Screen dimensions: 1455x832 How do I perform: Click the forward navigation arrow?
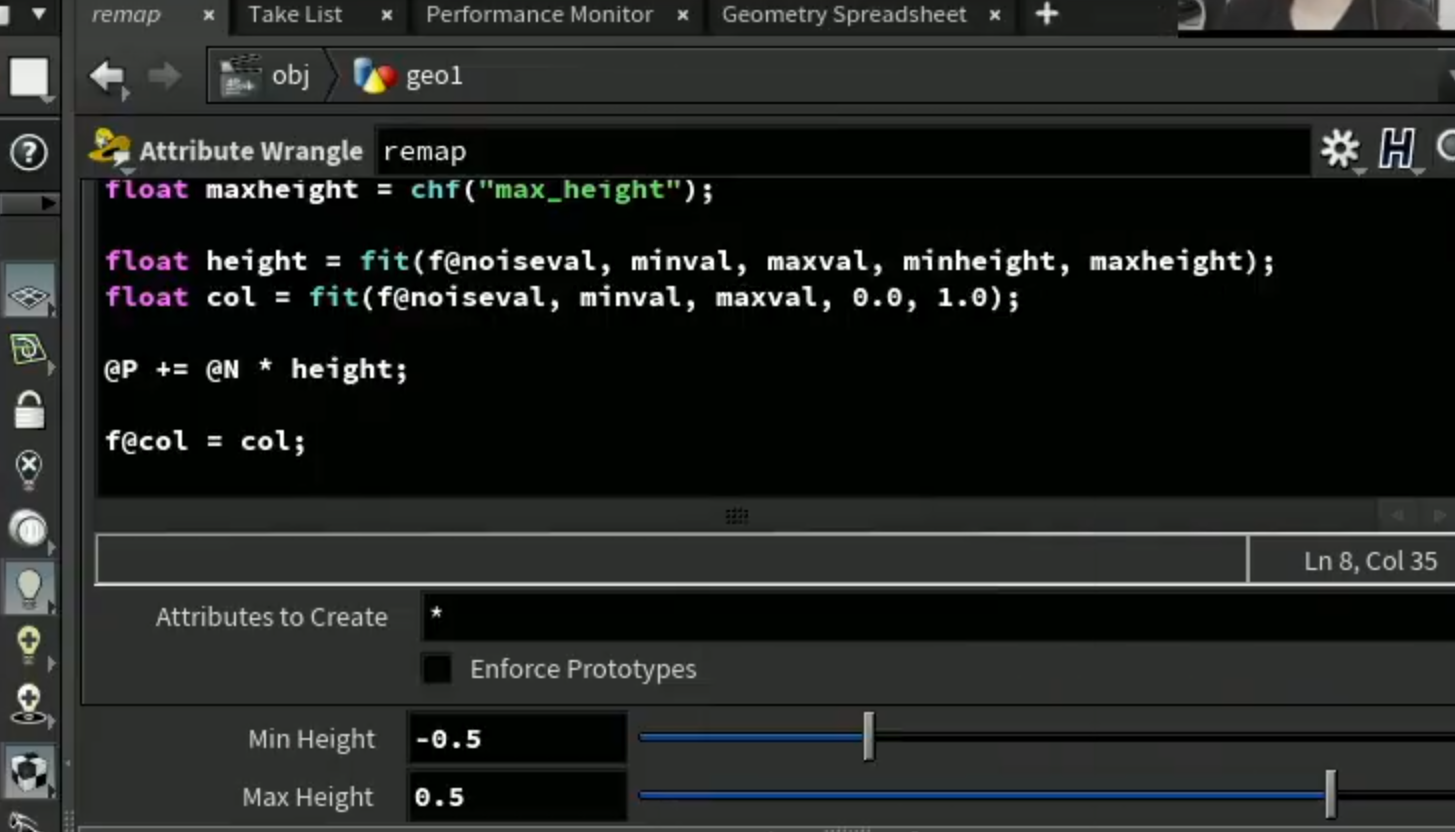click(164, 76)
